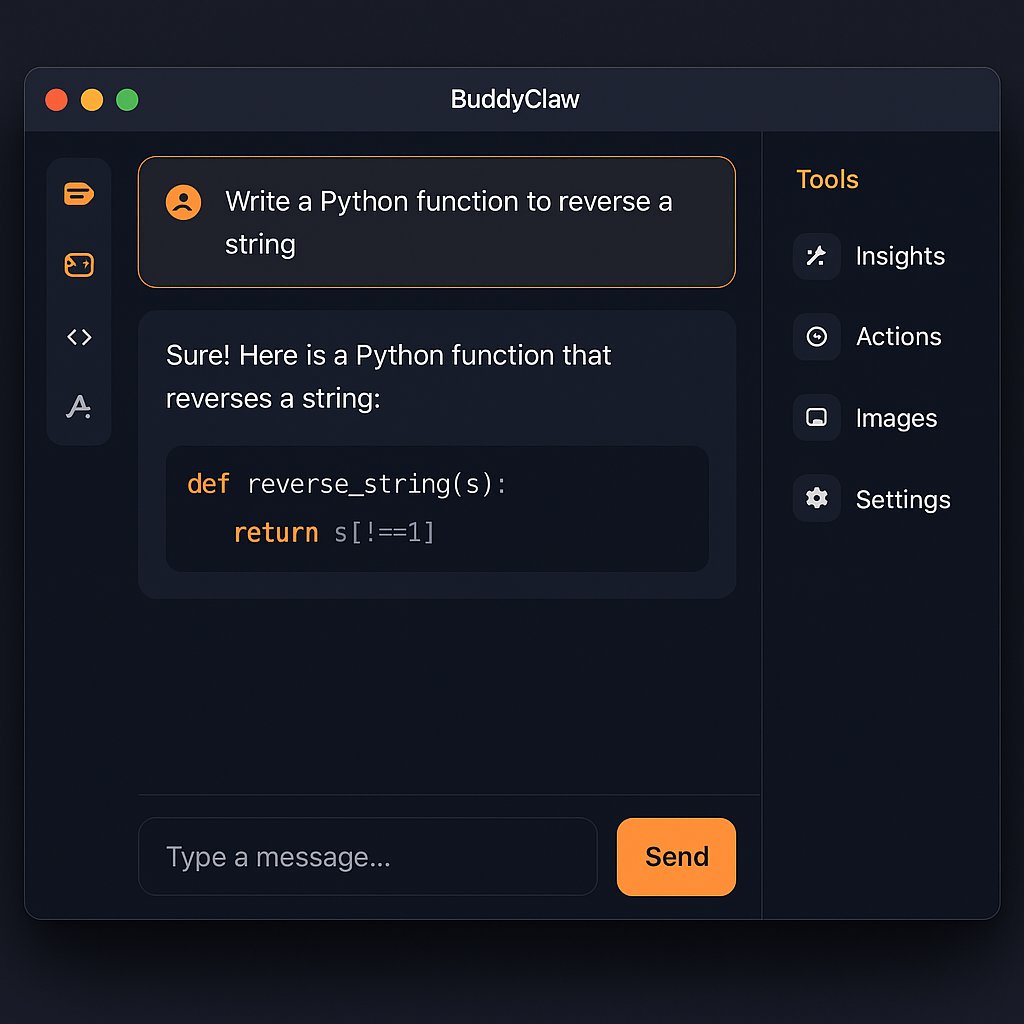Image resolution: width=1024 pixels, height=1024 pixels.
Task: Open the Settings gear icon
Action: (816, 499)
